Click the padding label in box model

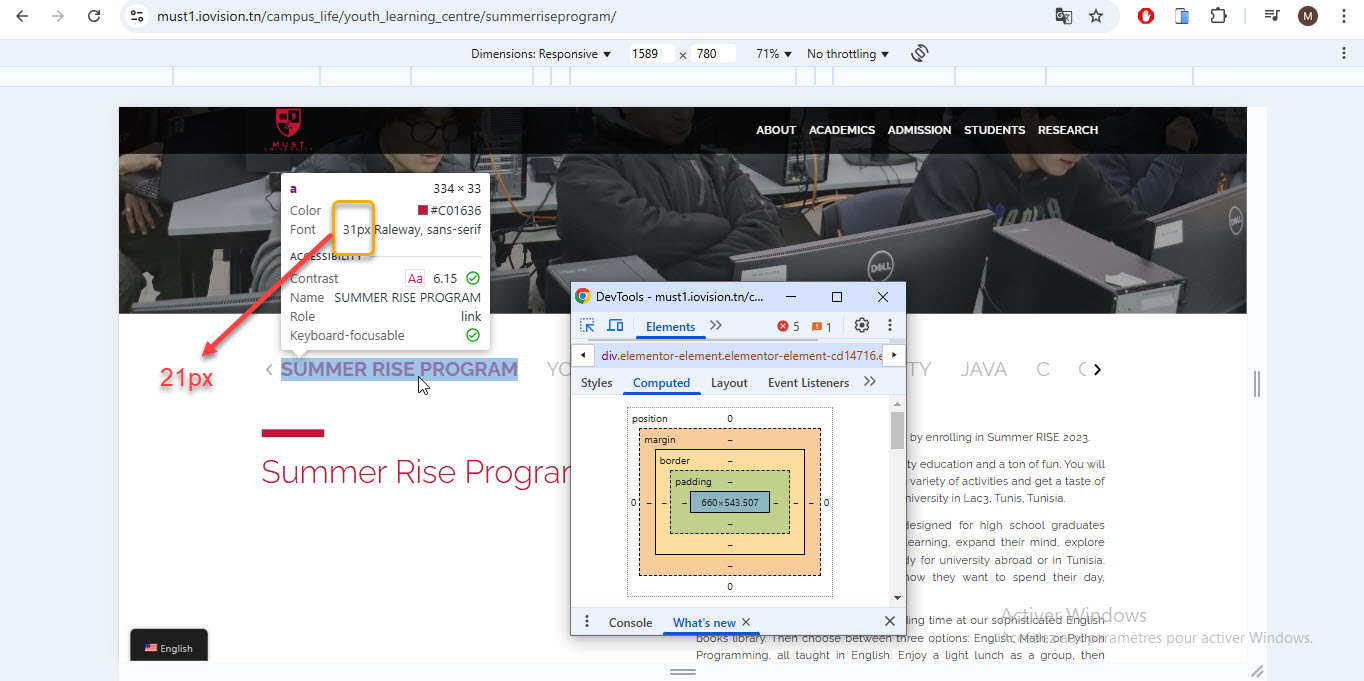[693, 482]
